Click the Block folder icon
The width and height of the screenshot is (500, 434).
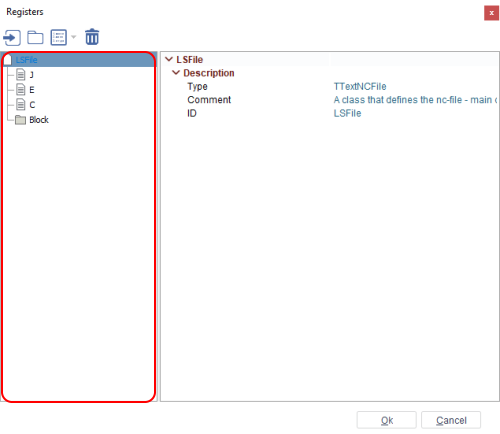20,120
